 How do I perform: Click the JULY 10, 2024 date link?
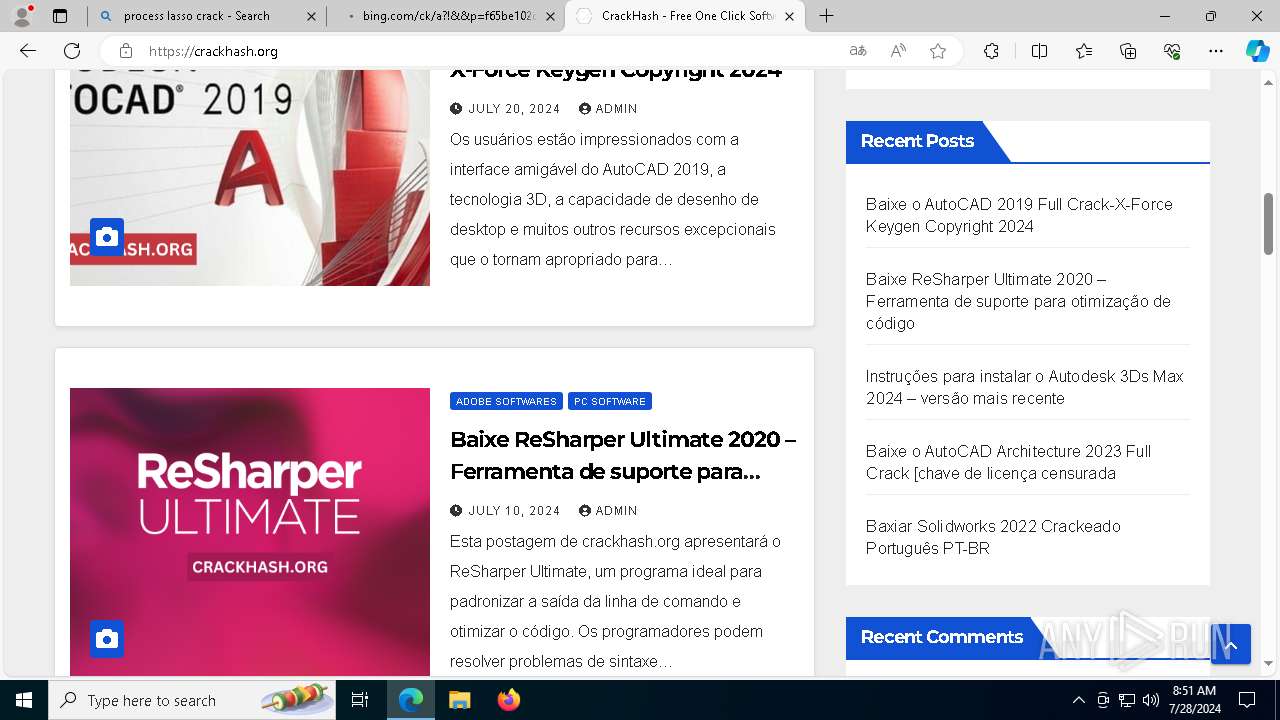(x=513, y=511)
